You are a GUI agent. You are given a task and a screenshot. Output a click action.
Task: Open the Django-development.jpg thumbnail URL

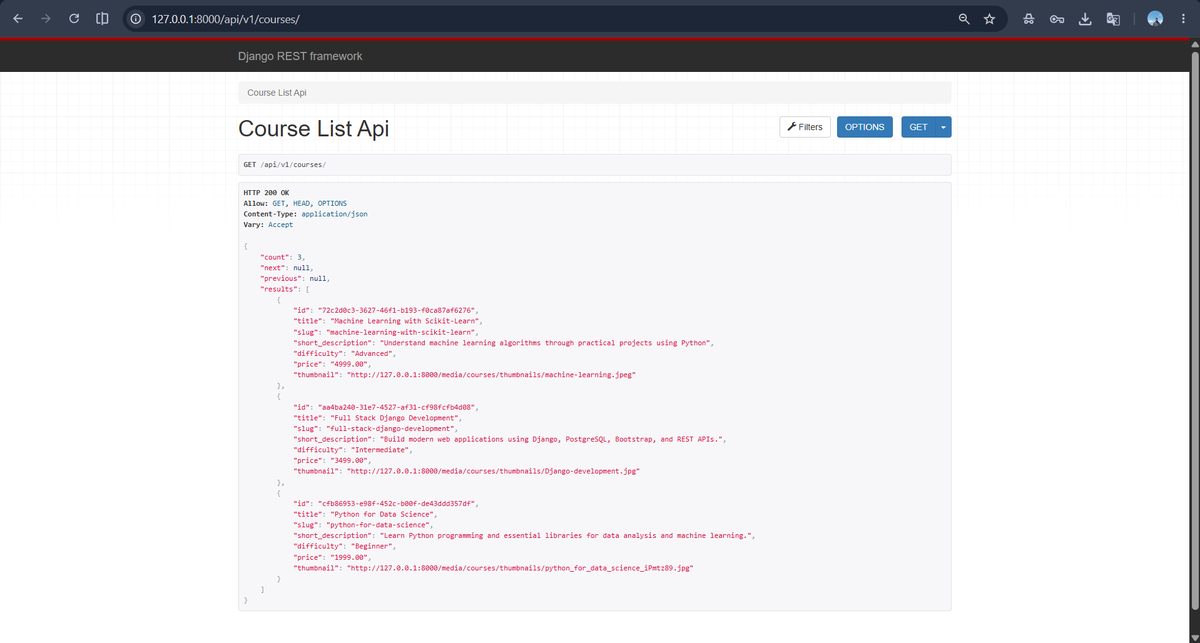(x=493, y=469)
